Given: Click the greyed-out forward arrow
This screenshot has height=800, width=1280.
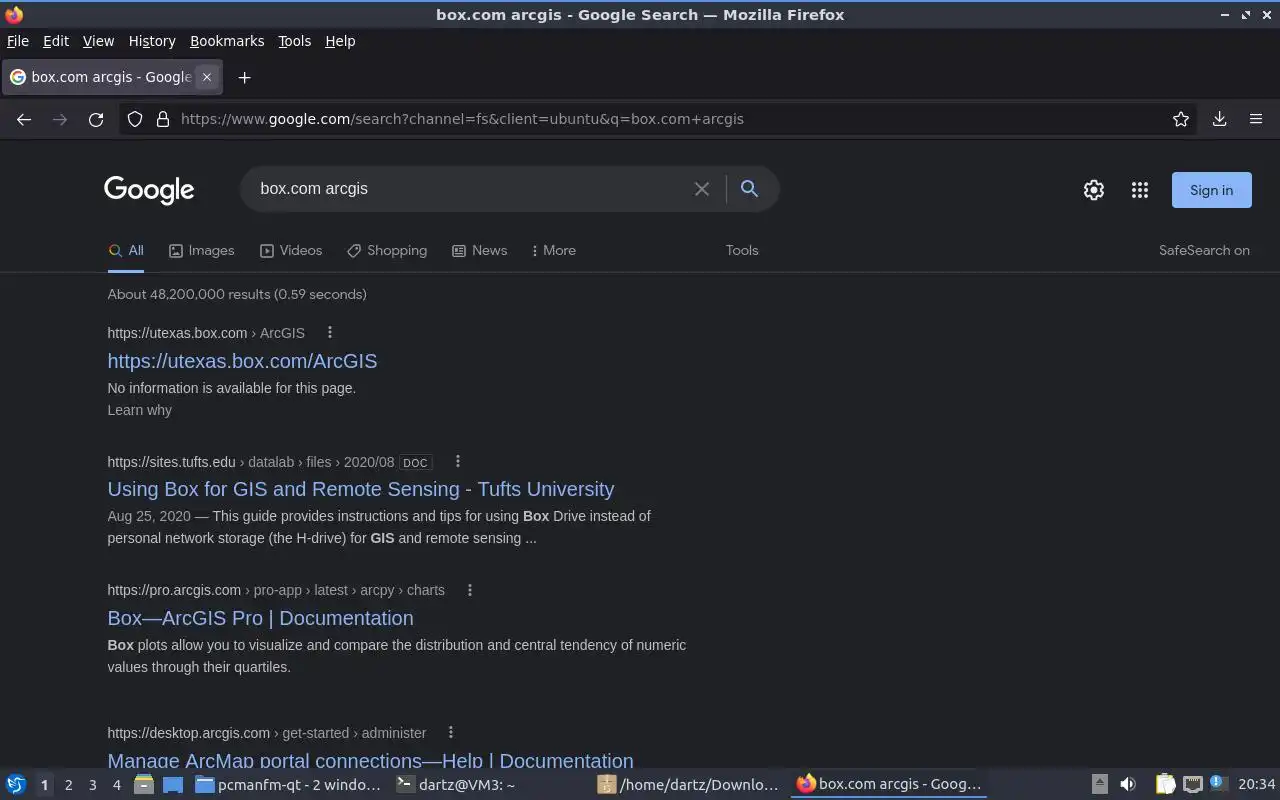Looking at the screenshot, I should tap(60, 119).
